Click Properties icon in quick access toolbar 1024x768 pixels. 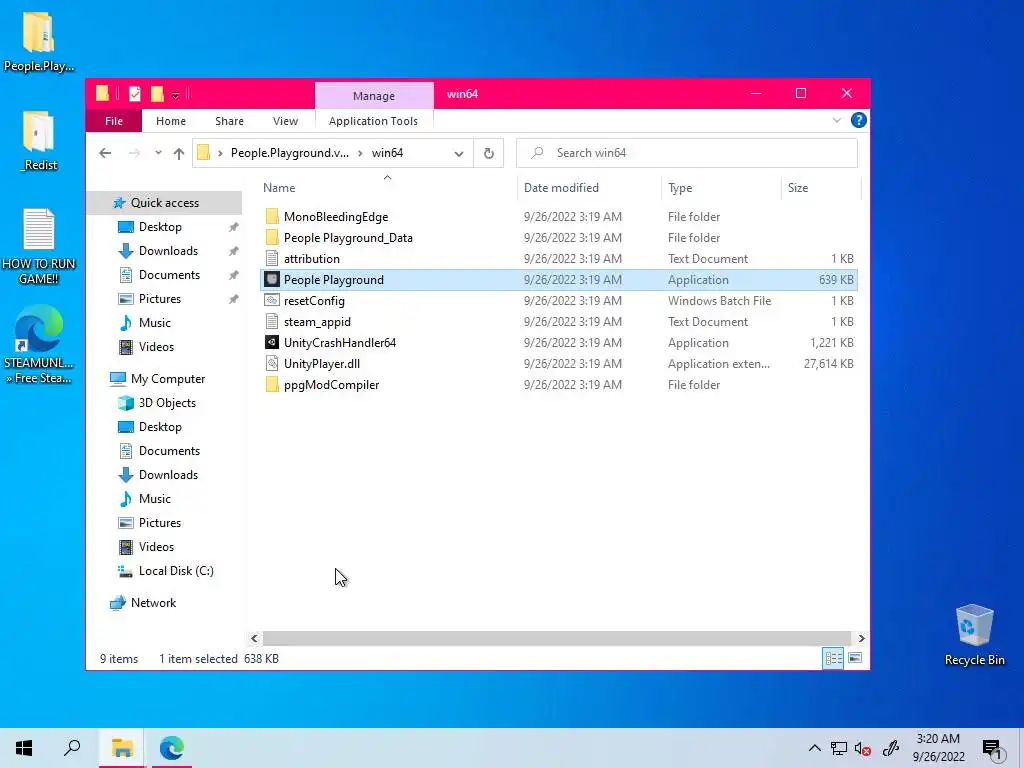(x=135, y=94)
